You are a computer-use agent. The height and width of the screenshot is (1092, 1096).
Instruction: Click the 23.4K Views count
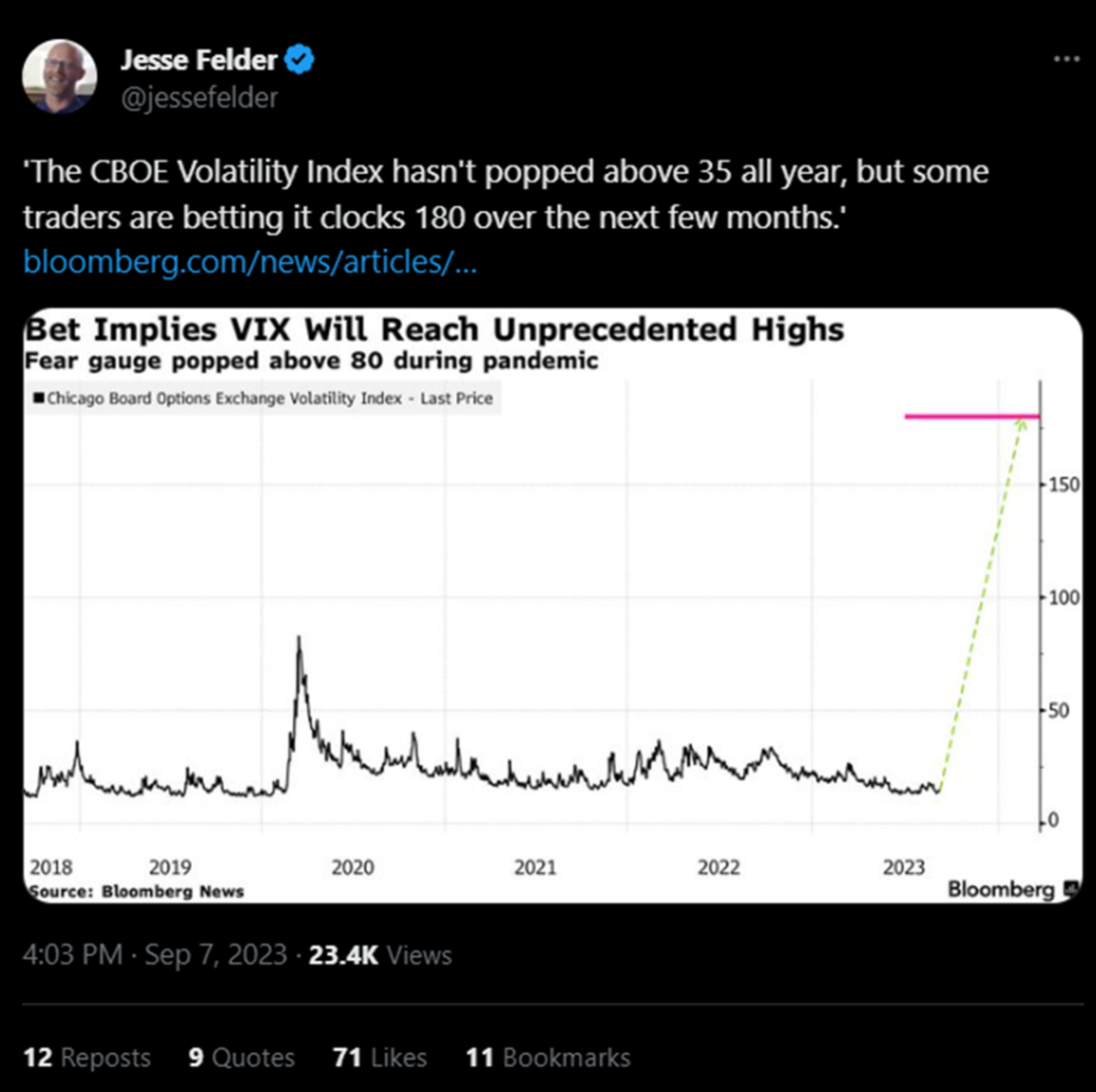click(x=380, y=955)
